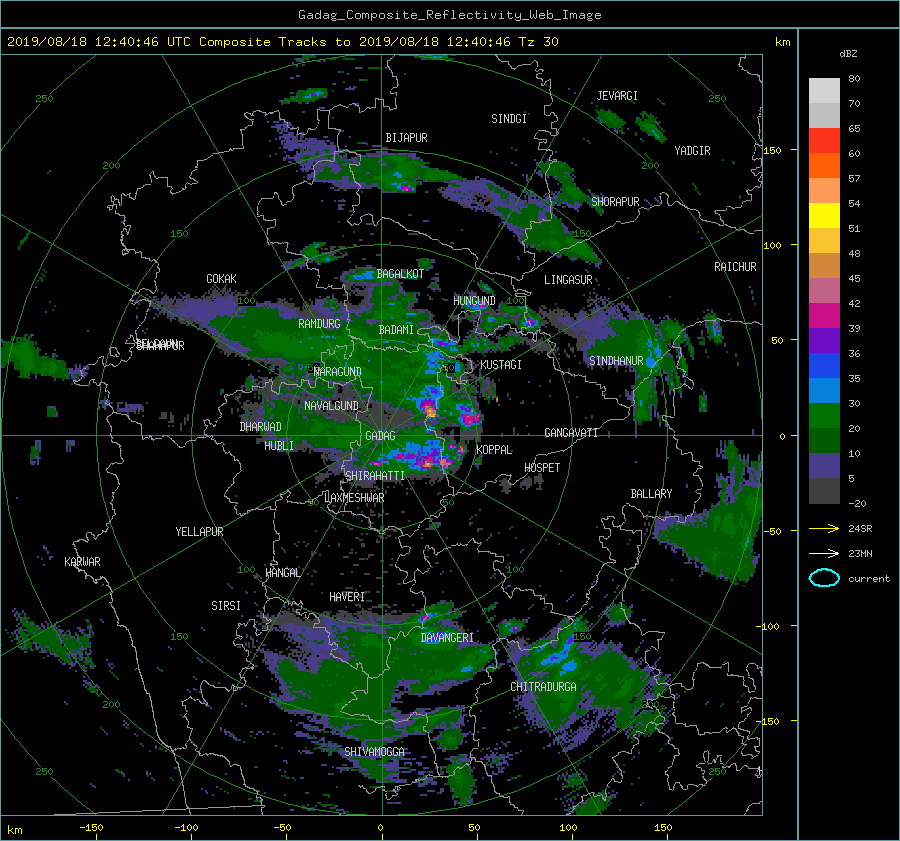Image resolution: width=900 pixels, height=841 pixels.
Task: Pick the magenta 39-42 dBZ legend swatch
Action: [x=824, y=316]
